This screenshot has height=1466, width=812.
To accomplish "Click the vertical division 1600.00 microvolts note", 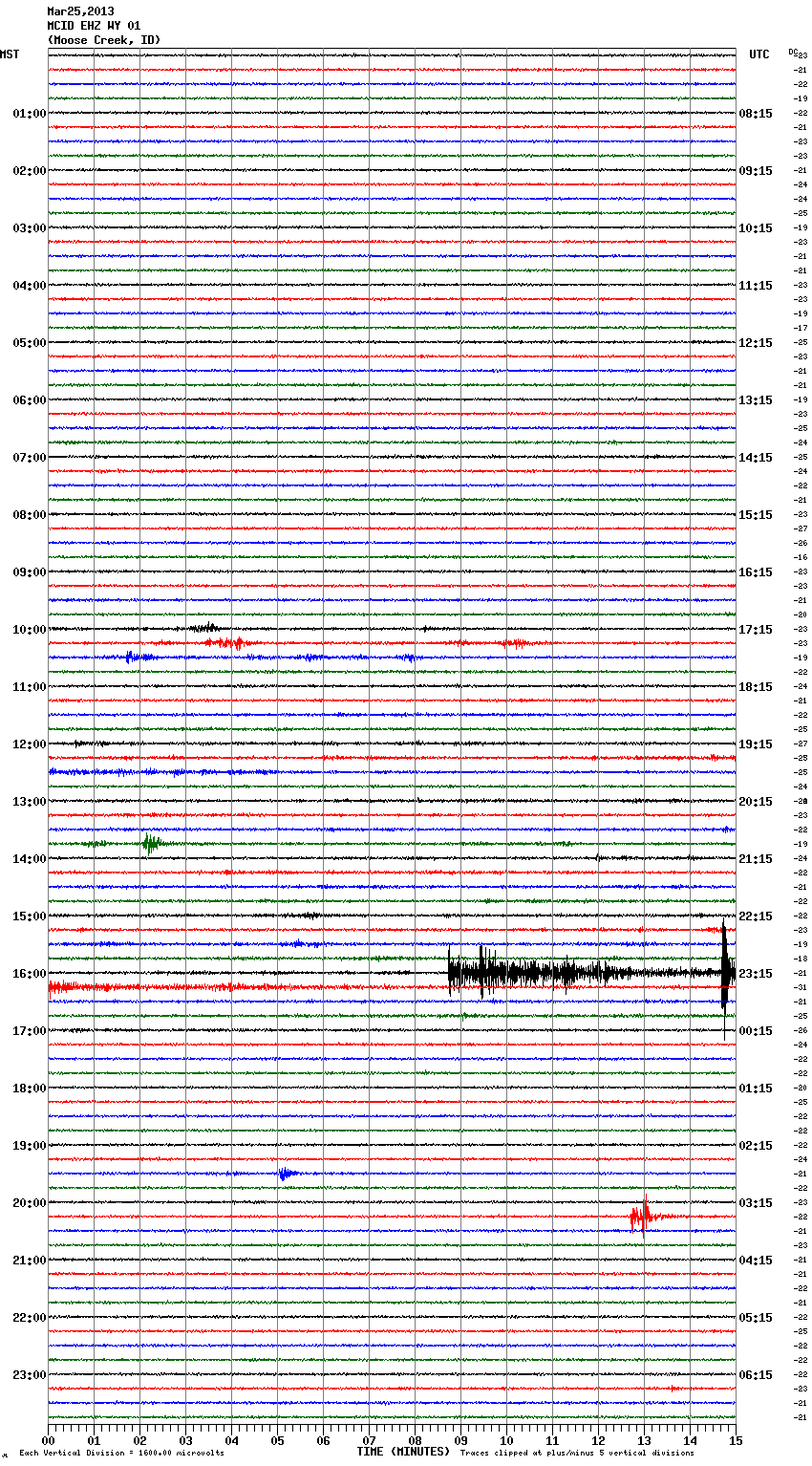I will click(x=121, y=1454).
